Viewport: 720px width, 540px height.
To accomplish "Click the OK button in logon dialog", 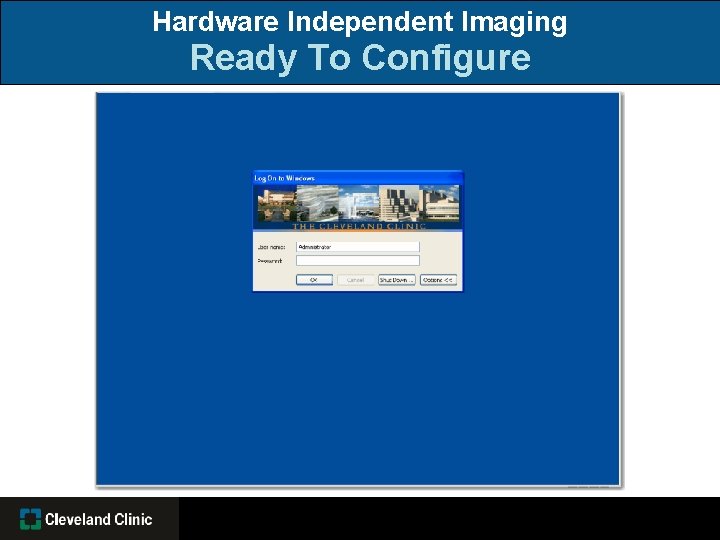I will (x=314, y=280).
